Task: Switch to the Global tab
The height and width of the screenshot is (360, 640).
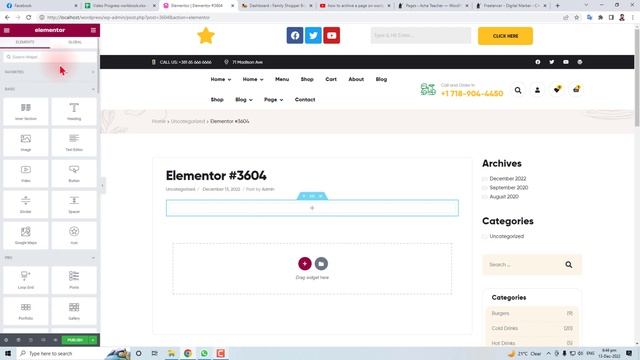Action: coord(75,42)
